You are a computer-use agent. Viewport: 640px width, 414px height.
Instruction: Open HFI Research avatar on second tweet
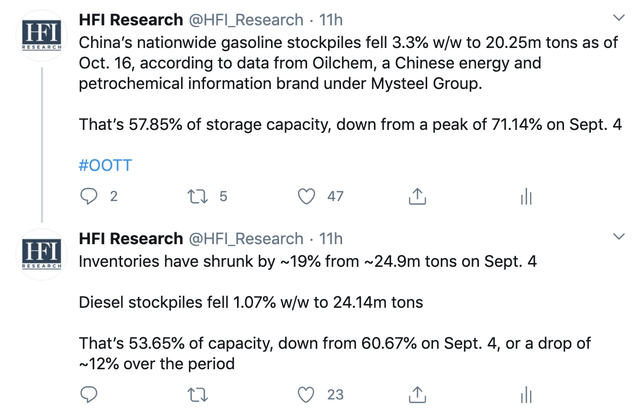(41, 254)
